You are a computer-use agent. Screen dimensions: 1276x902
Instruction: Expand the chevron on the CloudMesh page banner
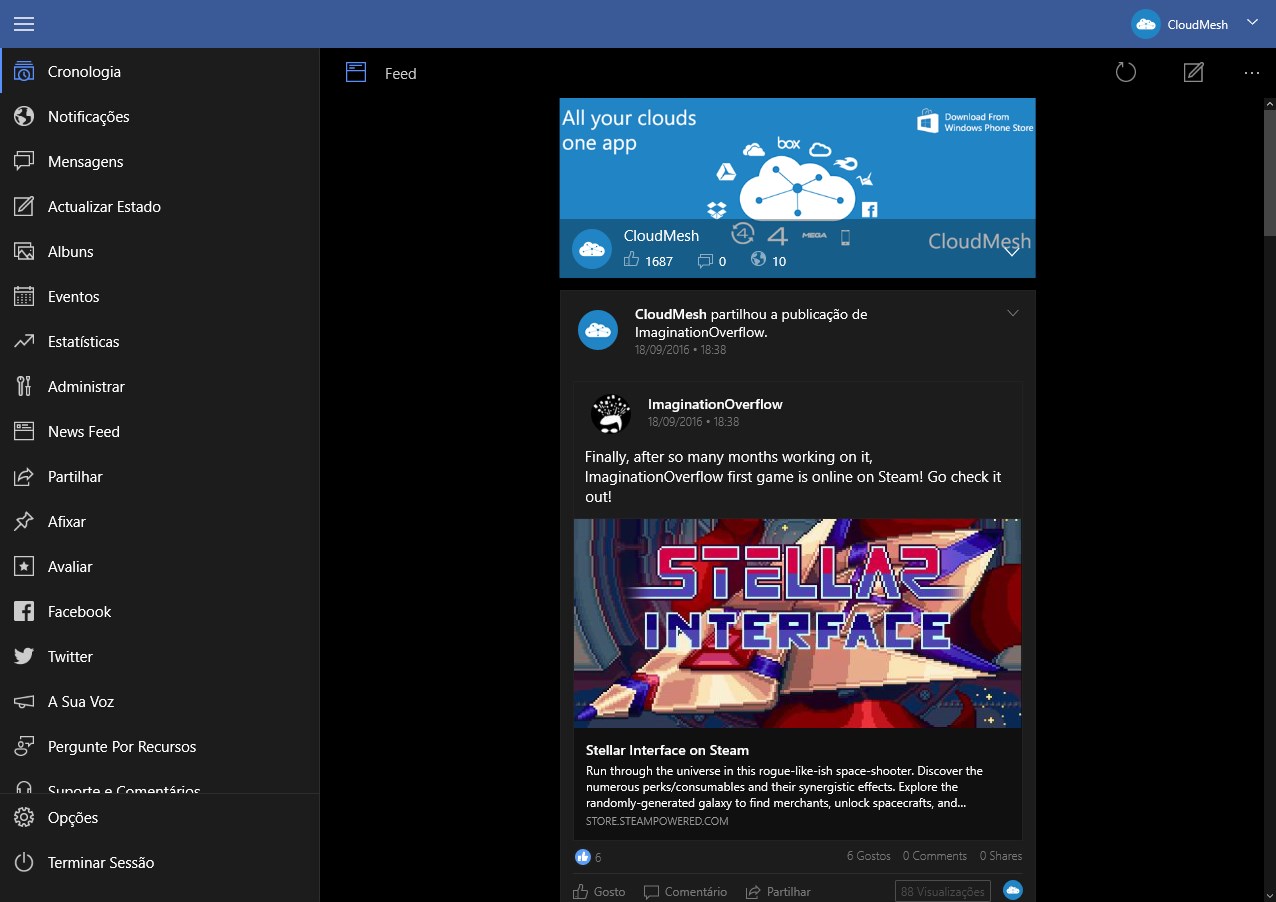pos(1012,250)
